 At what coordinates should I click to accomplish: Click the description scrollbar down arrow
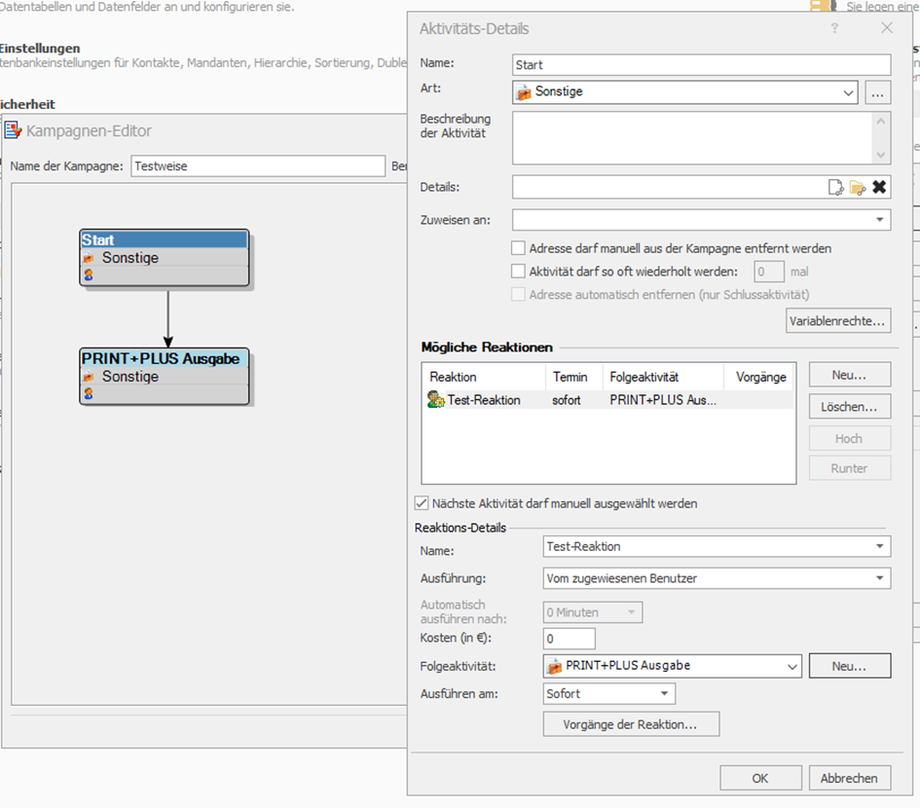point(881,155)
